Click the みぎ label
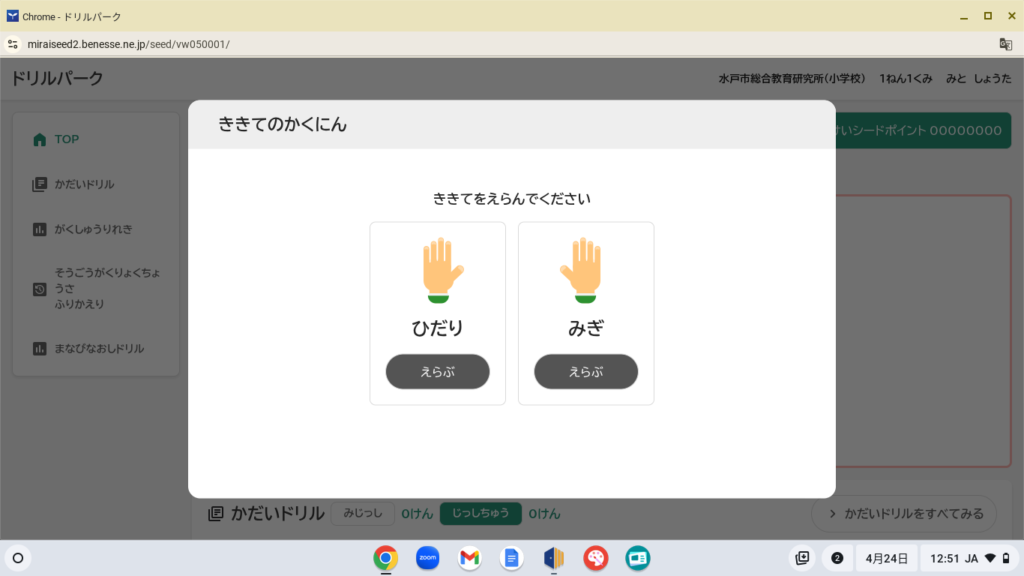Image resolution: width=1024 pixels, height=576 pixels. (x=586, y=328)
